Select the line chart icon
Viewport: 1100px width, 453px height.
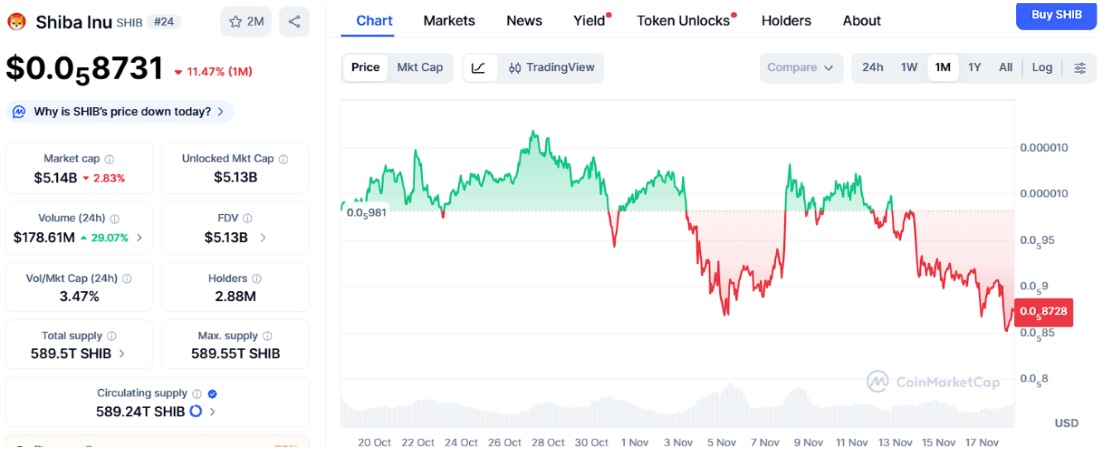point(479,67)
